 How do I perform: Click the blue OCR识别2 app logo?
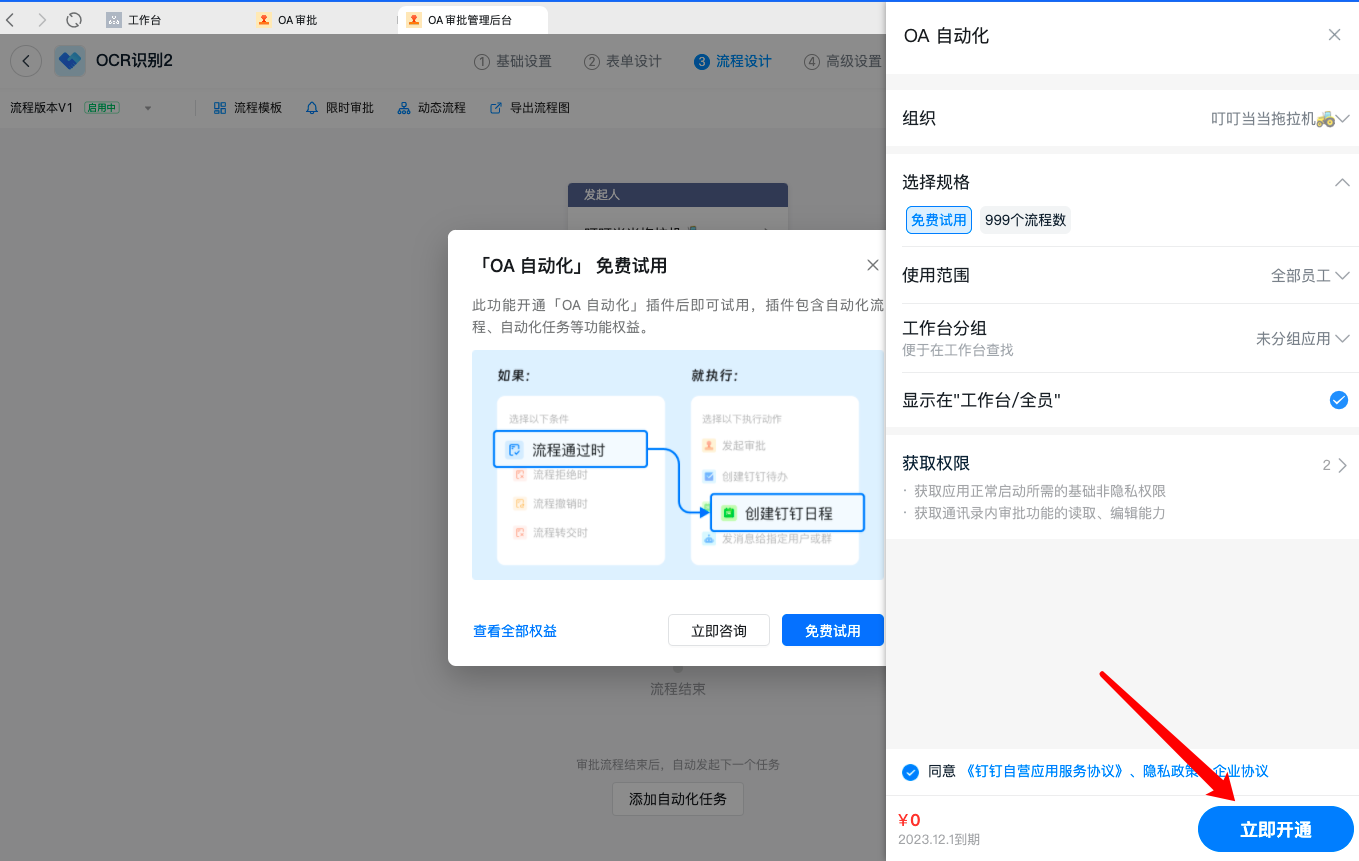coord(70,61)
